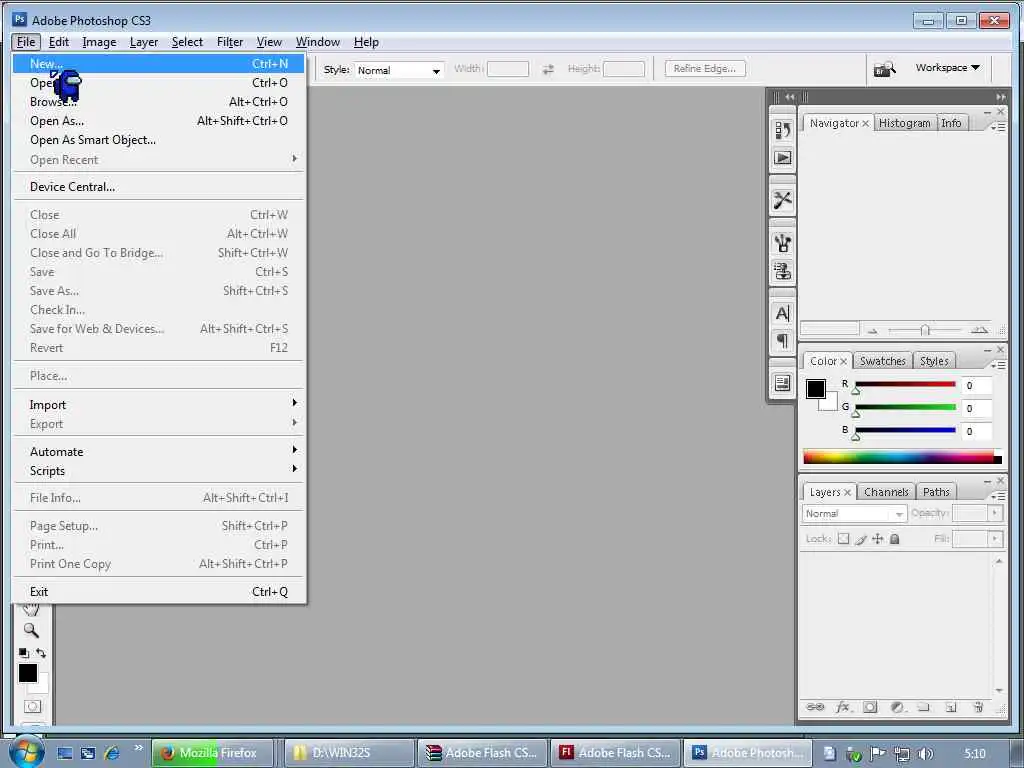Open the Clone Source panel icon
This screenshot has width=1024, height=768.
[x=782, y=270]
